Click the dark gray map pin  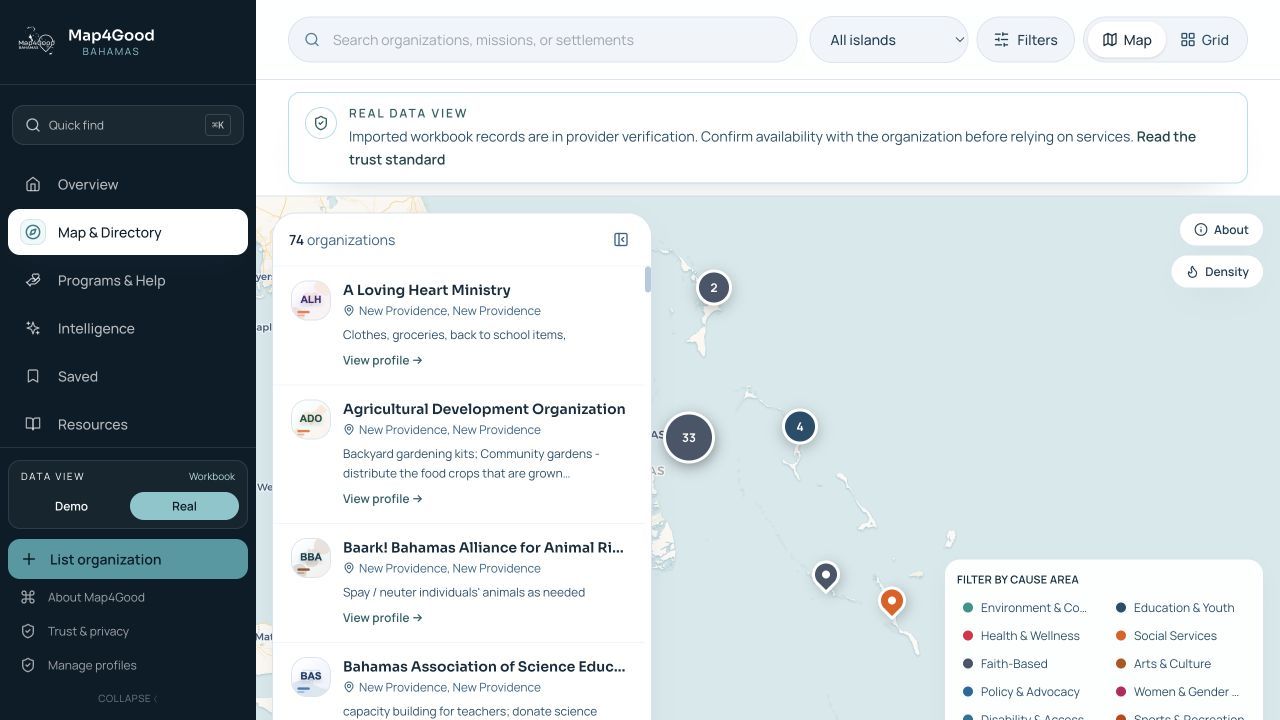pyautogui.click(x=825, y=576)
